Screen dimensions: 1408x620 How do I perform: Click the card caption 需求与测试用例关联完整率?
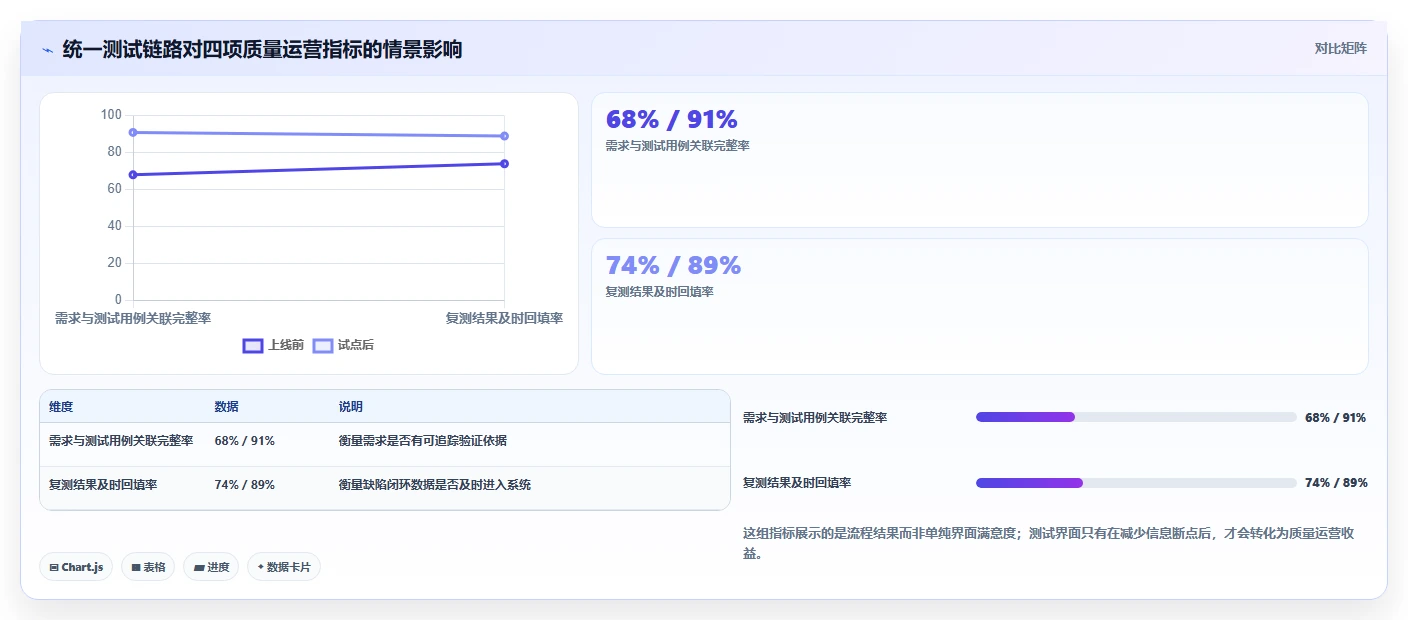(677, 146)
